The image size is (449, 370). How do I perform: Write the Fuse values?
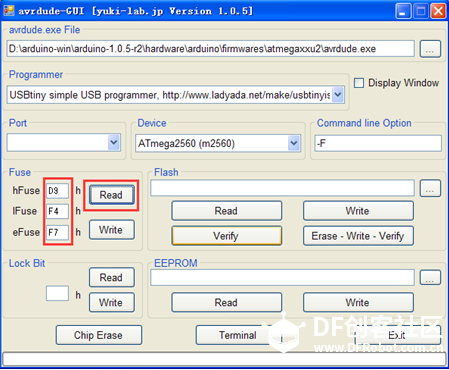pos(111,230)
